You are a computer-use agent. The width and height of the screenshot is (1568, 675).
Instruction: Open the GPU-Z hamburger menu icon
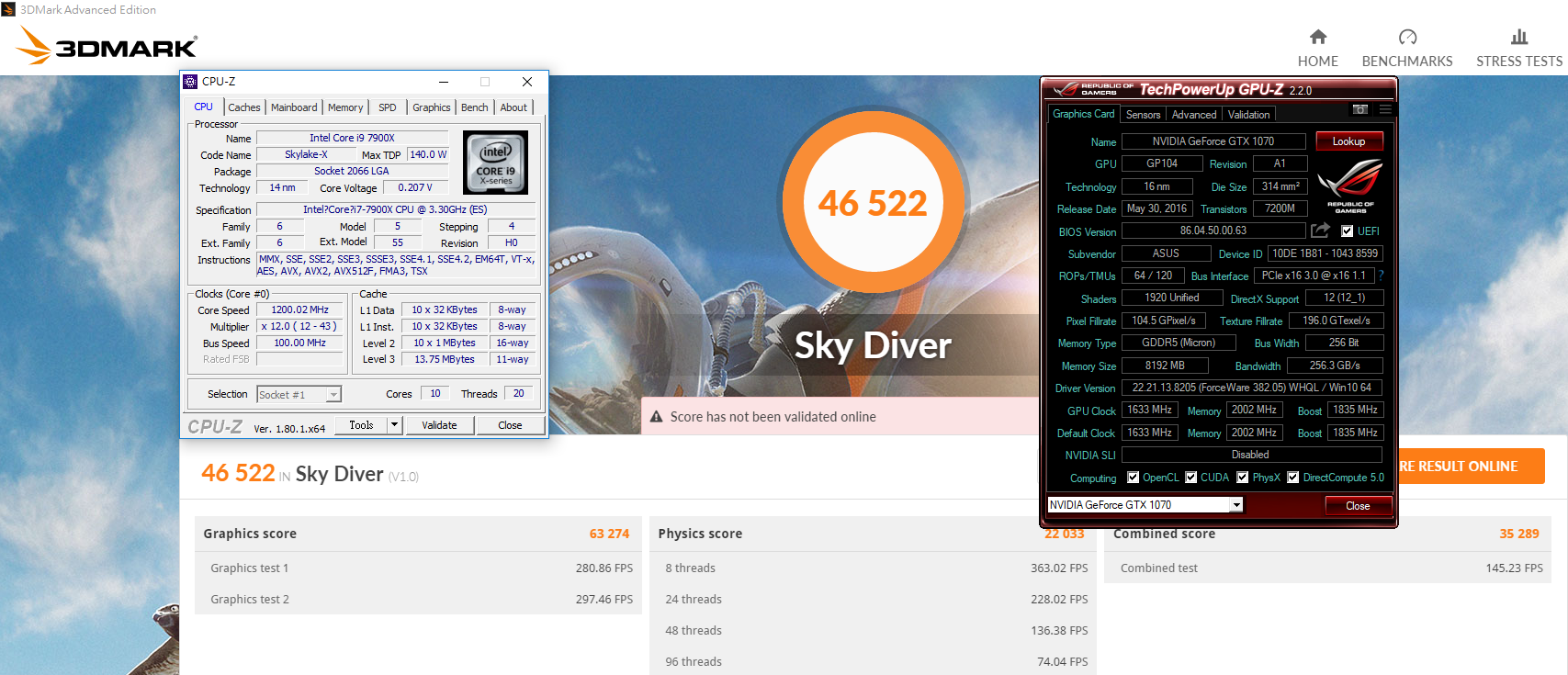click(x=1385, y=109)
